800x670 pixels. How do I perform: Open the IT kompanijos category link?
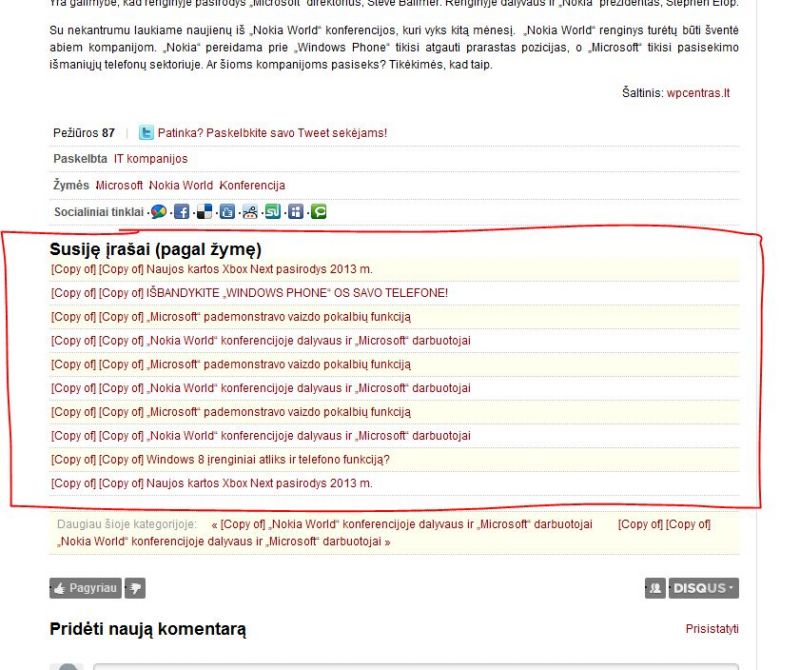tap(151, 159)
